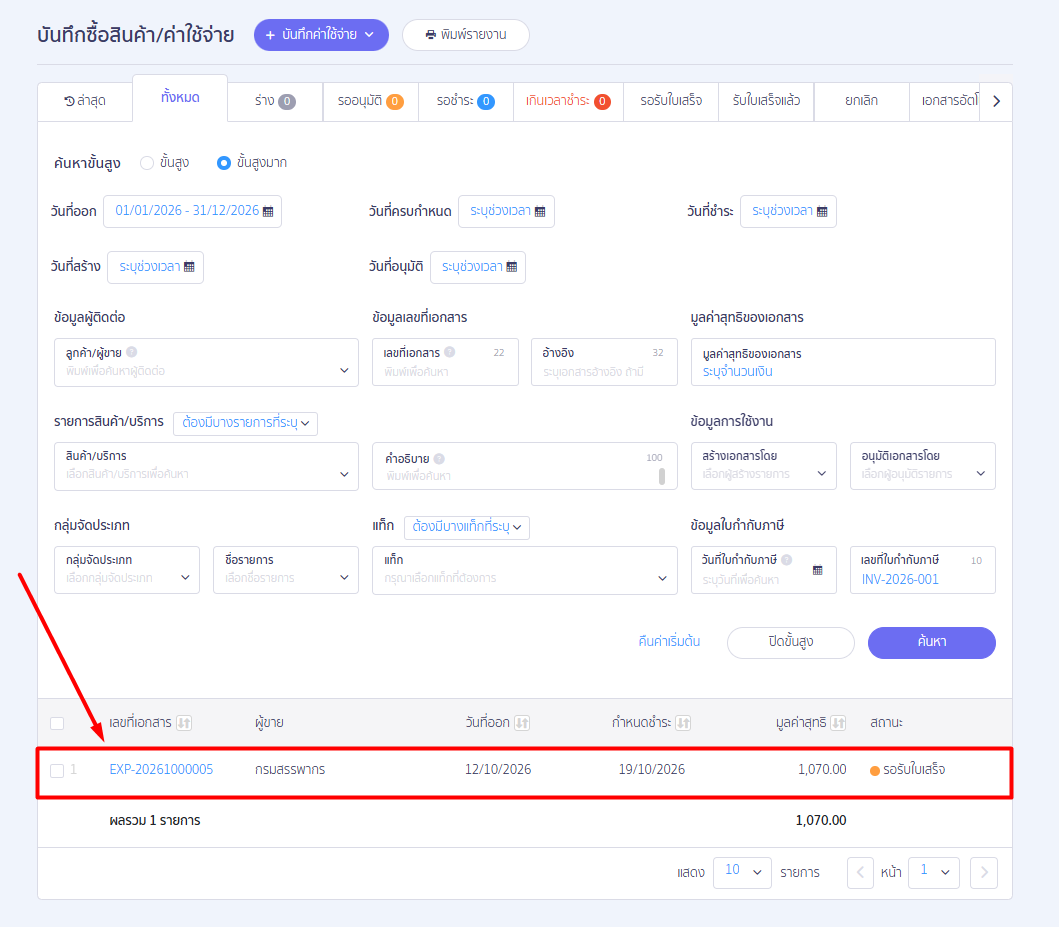1059x927 pixels.
Task: Click the orange status dot of รอรับใบเสร็จ
Action: coord(875,770)
